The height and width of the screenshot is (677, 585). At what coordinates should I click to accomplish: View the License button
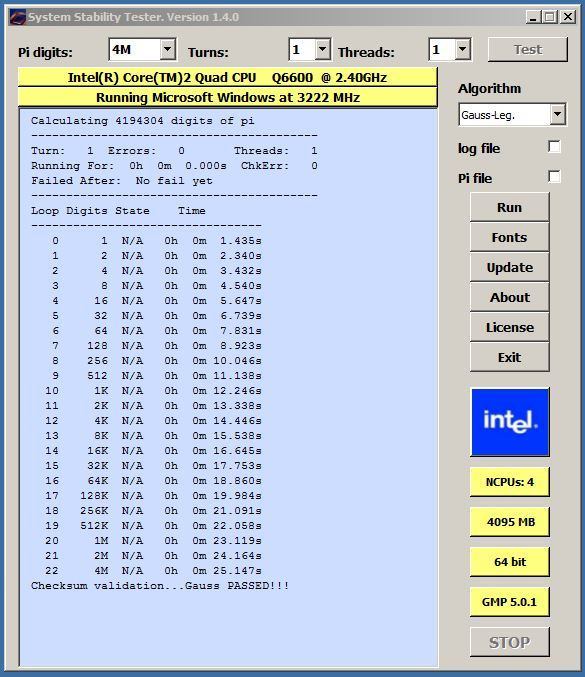[509, 327]
